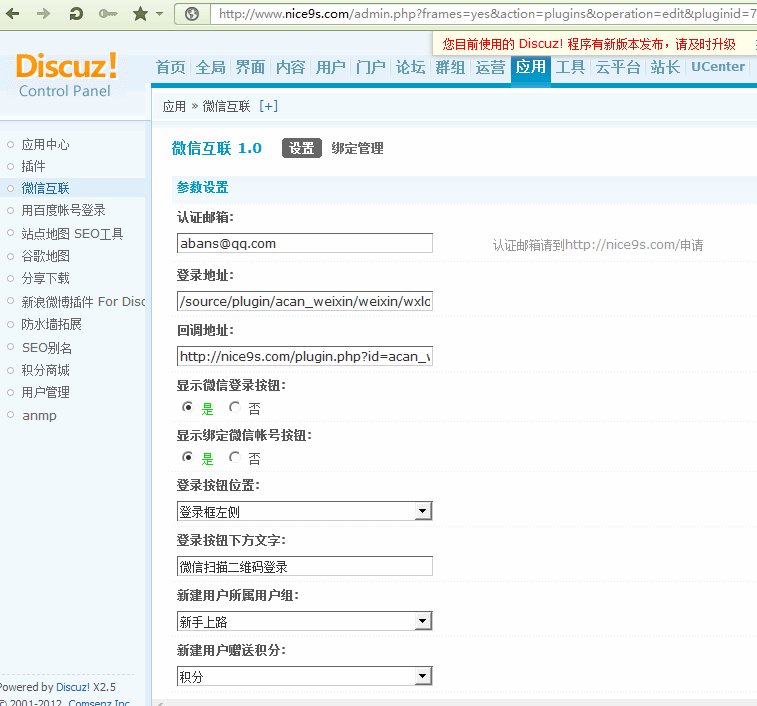Click the bookmark star icon
The image size is (757, 706).
coord(140,14)
